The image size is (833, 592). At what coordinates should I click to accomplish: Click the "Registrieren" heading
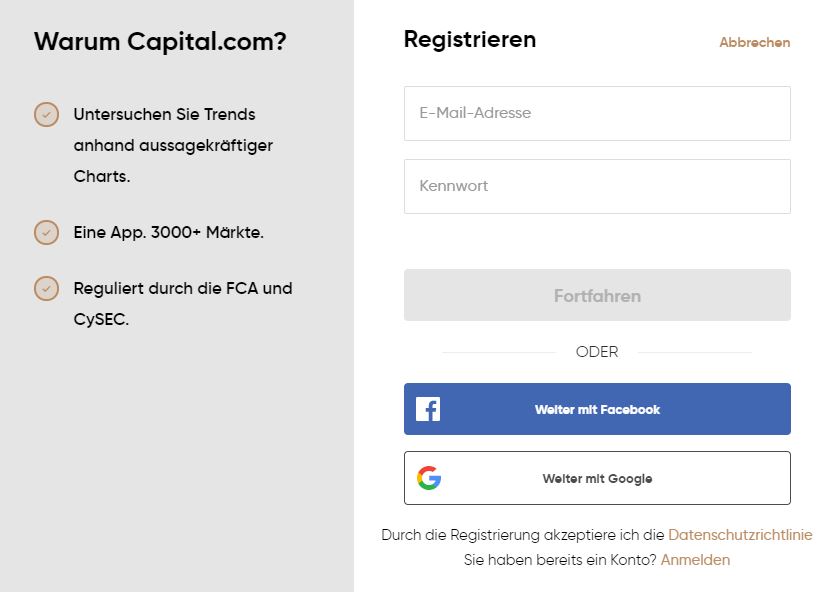pyautogui.click(x=469, y=39)
